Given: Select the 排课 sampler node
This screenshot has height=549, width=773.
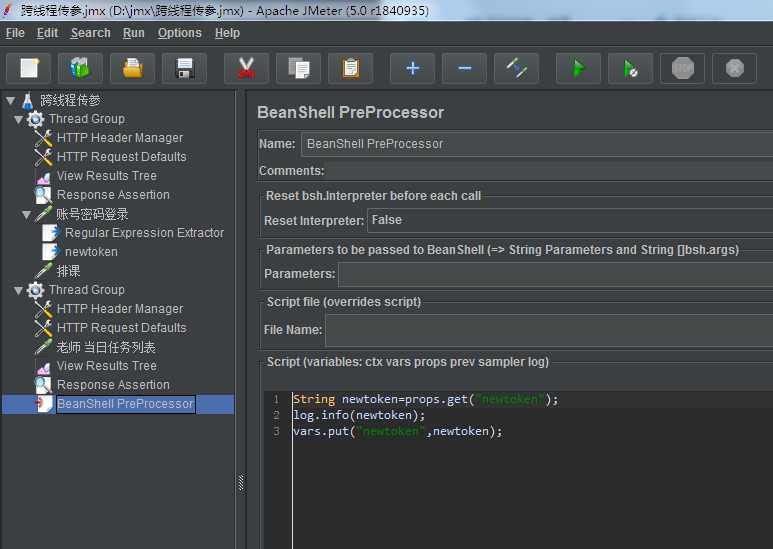Looking at the screenshot, I should [68, 271].
